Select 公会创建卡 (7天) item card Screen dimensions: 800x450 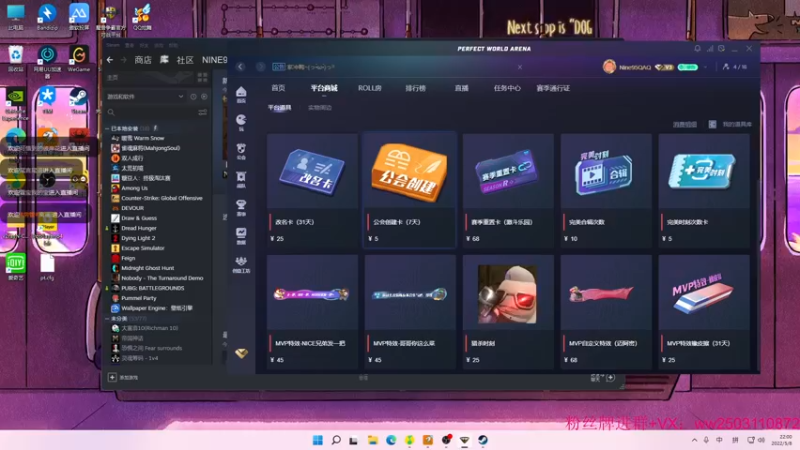pyautogui.click(x=409, y=190)
